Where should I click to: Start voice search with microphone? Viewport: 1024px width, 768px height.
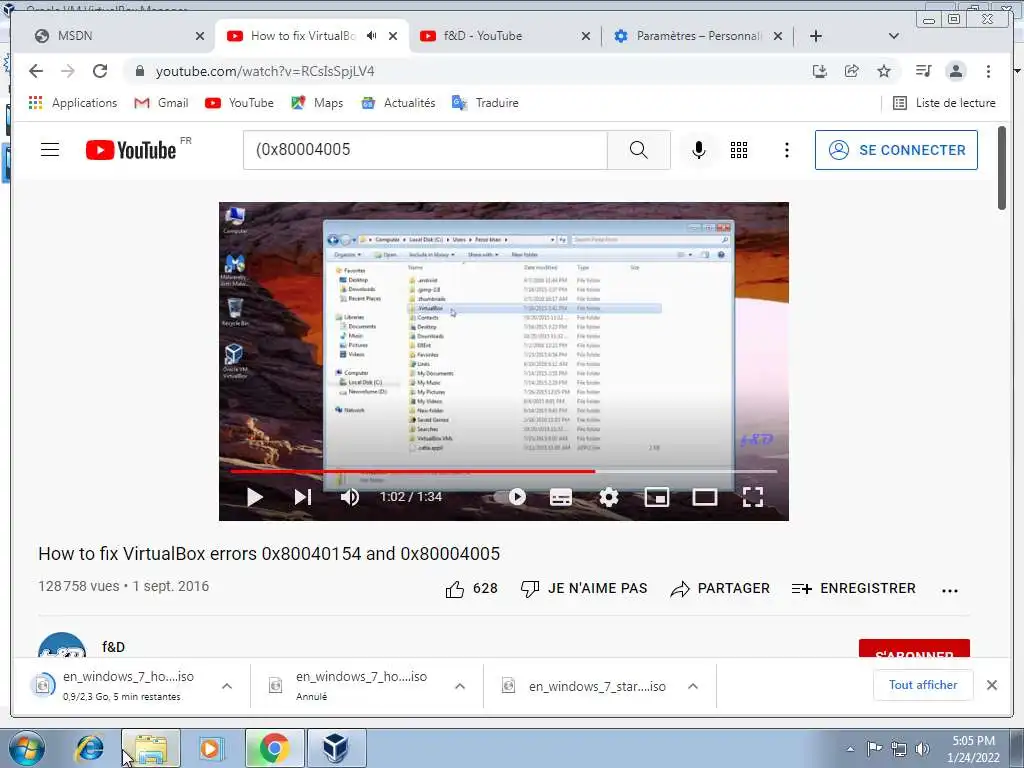[x=698, y=150]
